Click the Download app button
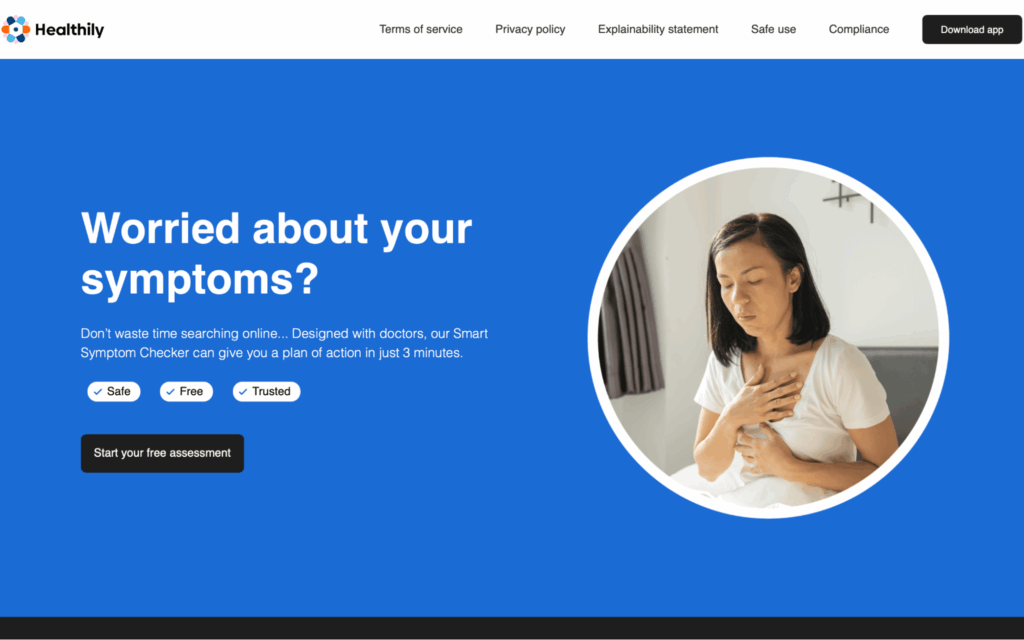 click(x=972, y=29)
